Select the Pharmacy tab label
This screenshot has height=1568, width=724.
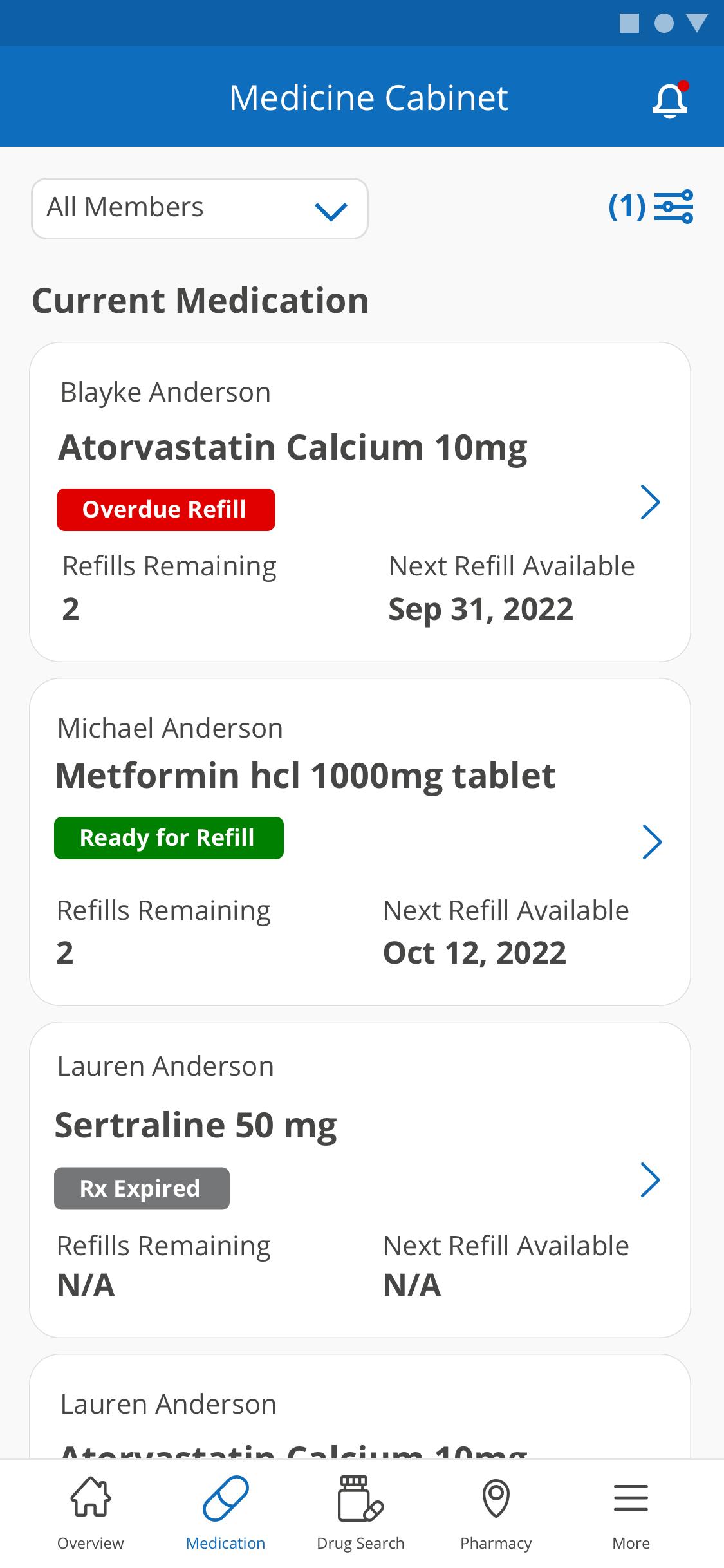pos(496,1543)
